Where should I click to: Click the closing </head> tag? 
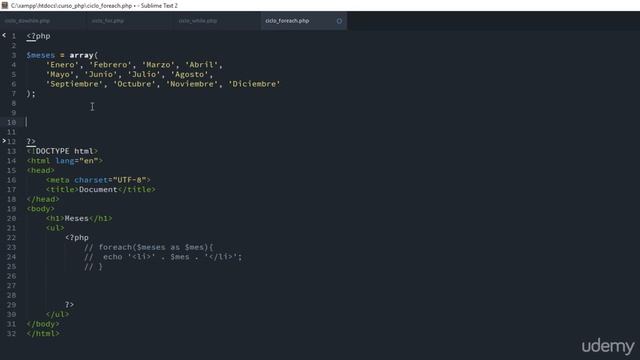[x=43, y=199]
